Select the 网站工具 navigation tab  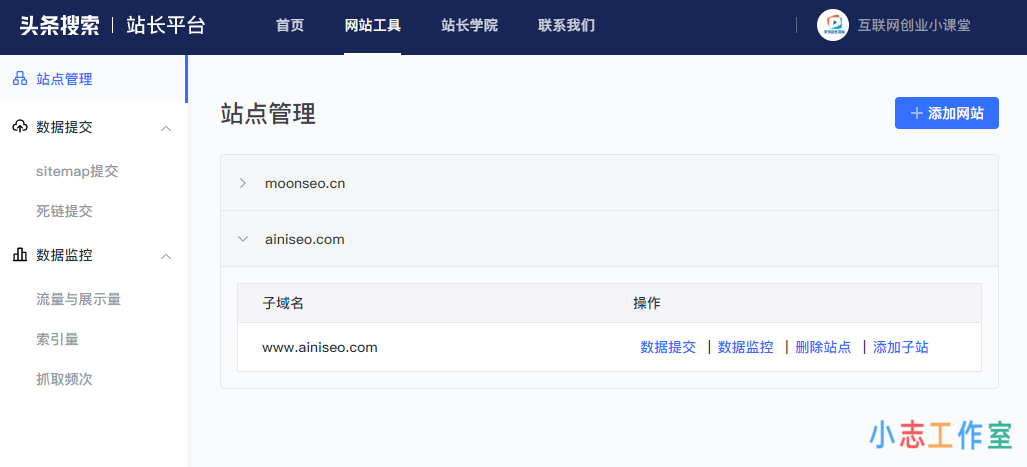[373, 26]
